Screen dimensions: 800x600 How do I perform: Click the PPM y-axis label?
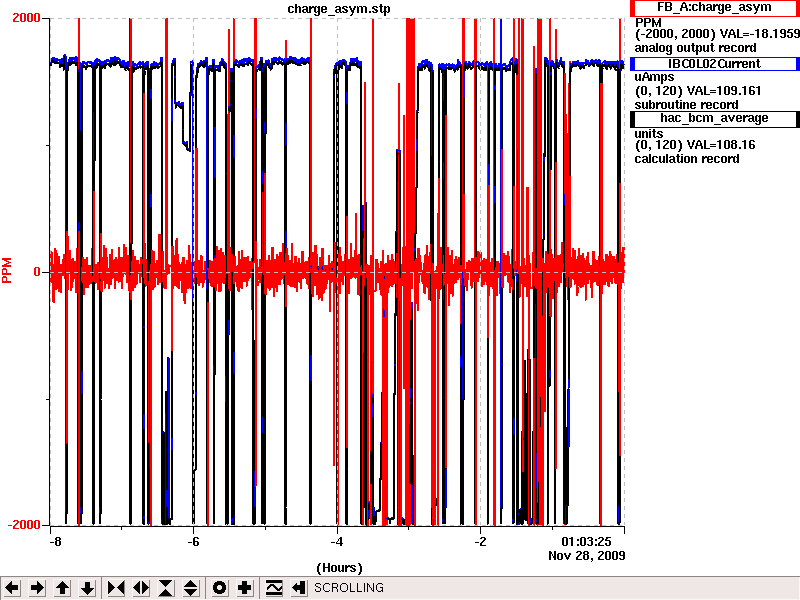pyautogui.click(x=7, y=270)
